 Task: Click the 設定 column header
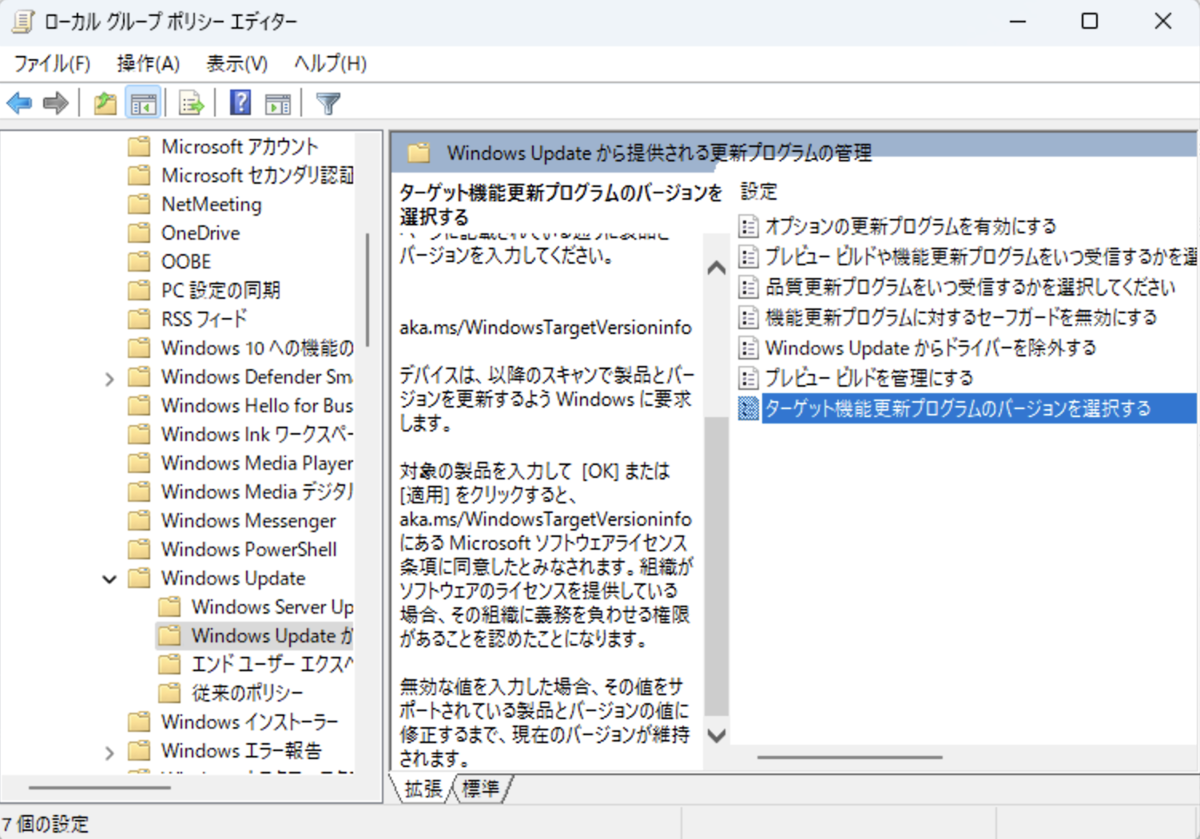coord(759,191)
